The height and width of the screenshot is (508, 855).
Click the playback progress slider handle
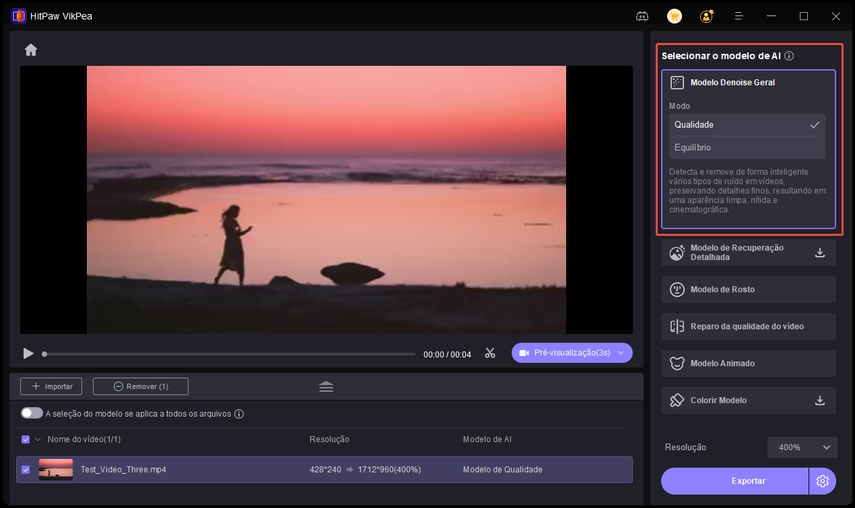click(x=45, y=354)
